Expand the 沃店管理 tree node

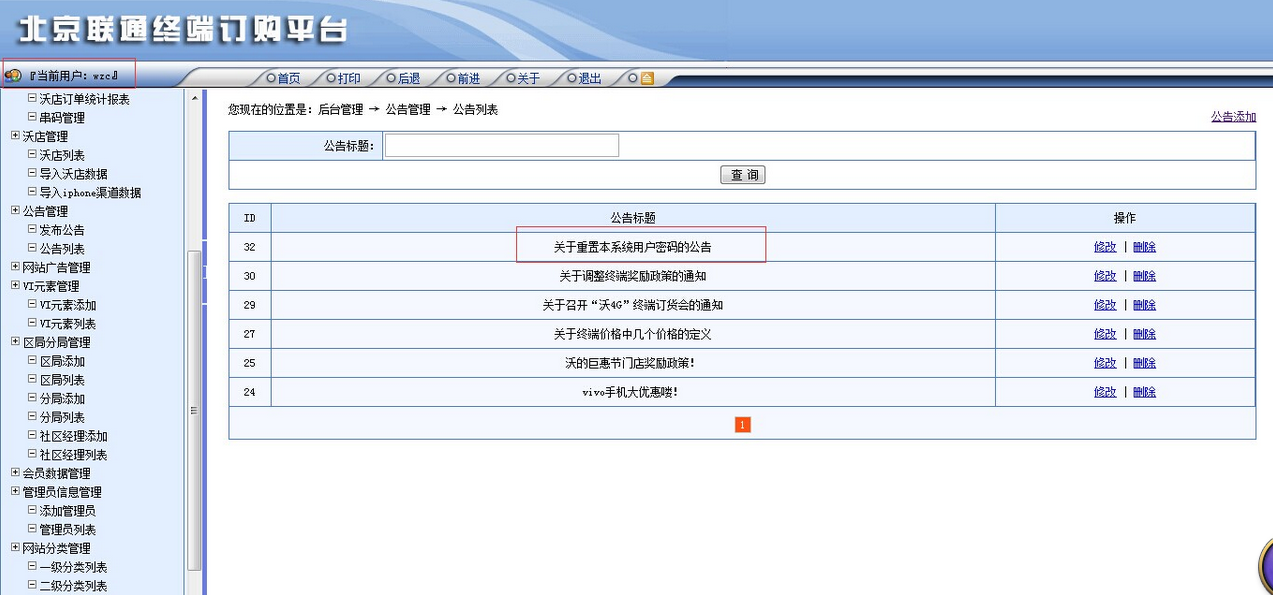pos(15,135)
